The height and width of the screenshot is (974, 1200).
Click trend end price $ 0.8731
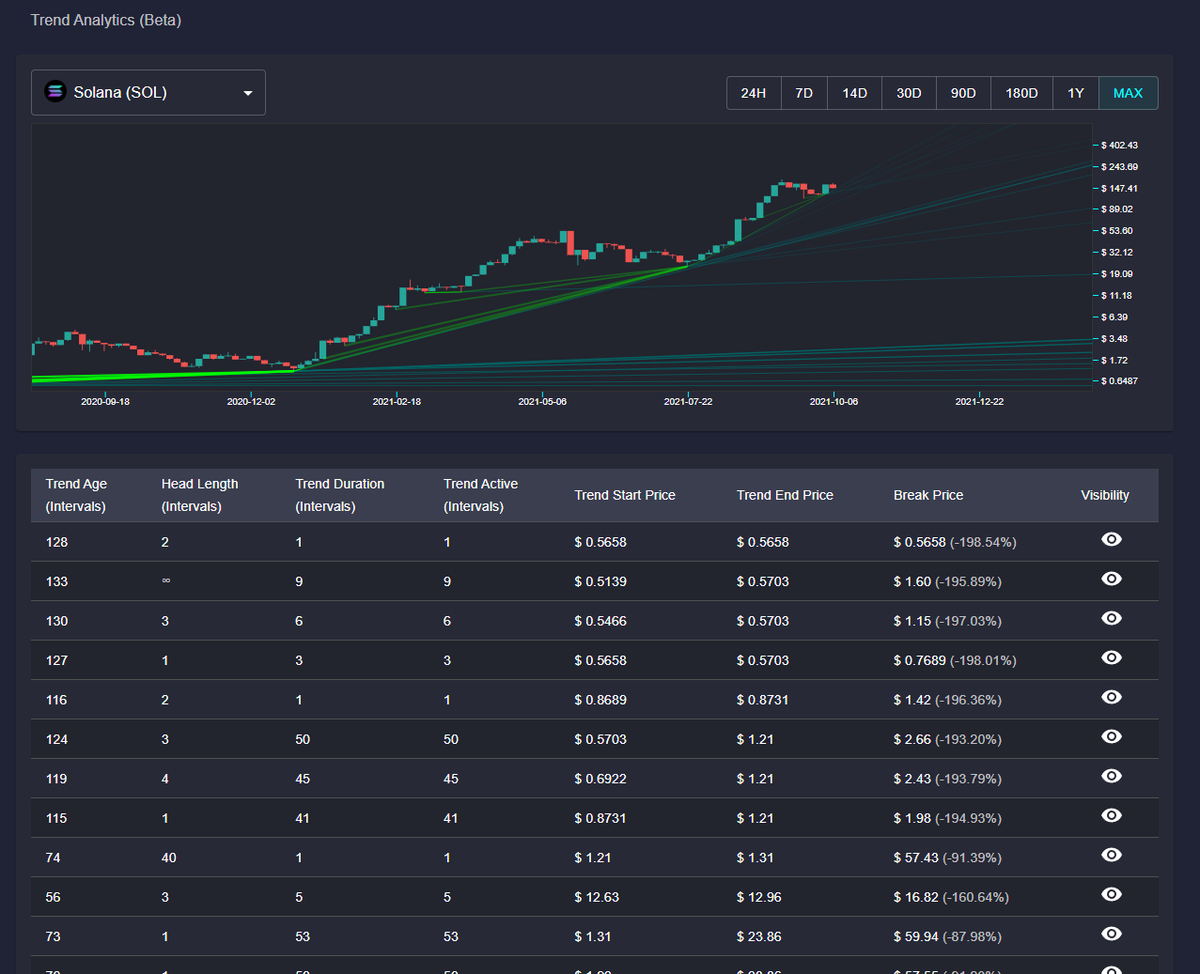point(762,700)
